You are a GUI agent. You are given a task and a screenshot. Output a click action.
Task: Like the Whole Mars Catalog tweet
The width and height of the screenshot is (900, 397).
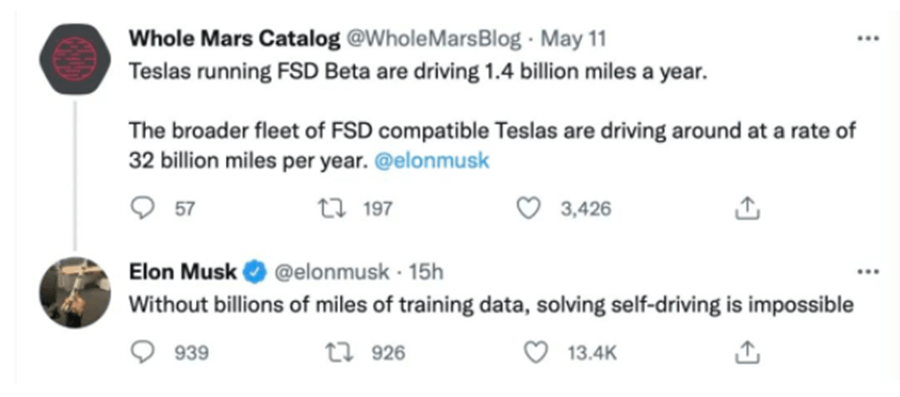click(x=527, y=209)
